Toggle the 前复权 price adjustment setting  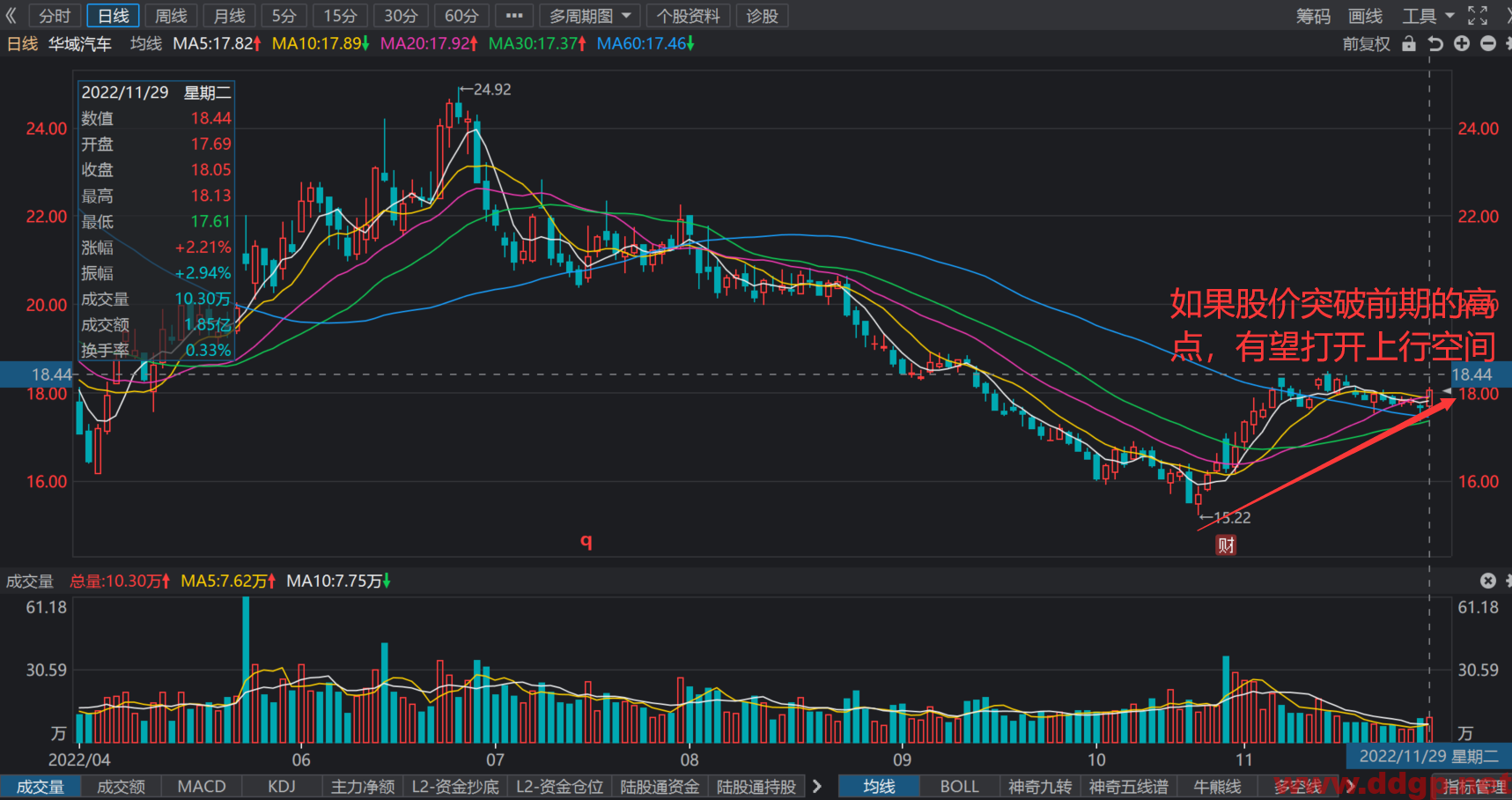tap(1367, 43)
